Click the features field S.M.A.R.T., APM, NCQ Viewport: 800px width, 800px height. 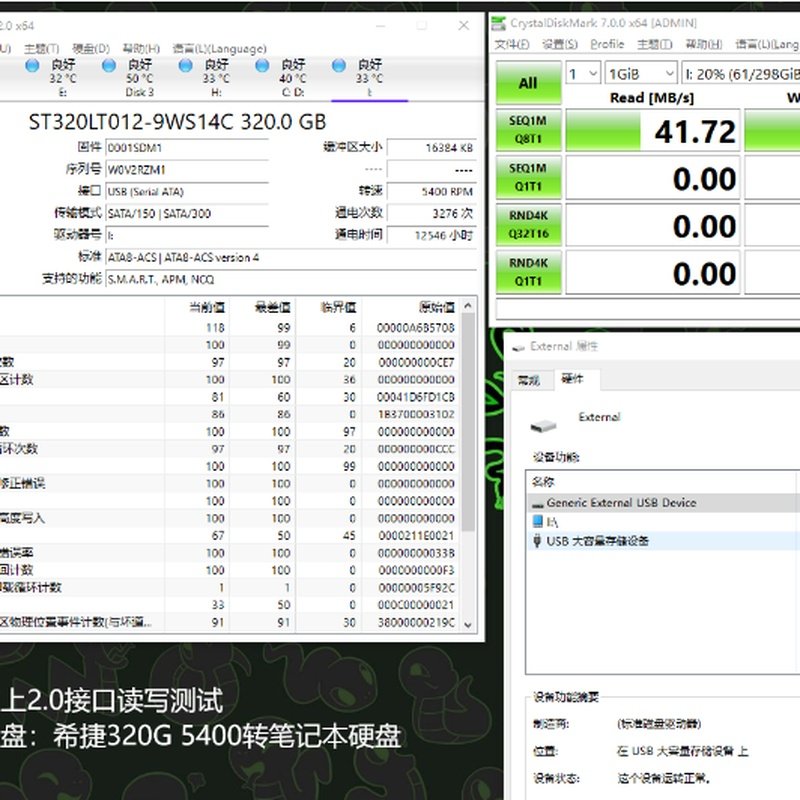291,280
